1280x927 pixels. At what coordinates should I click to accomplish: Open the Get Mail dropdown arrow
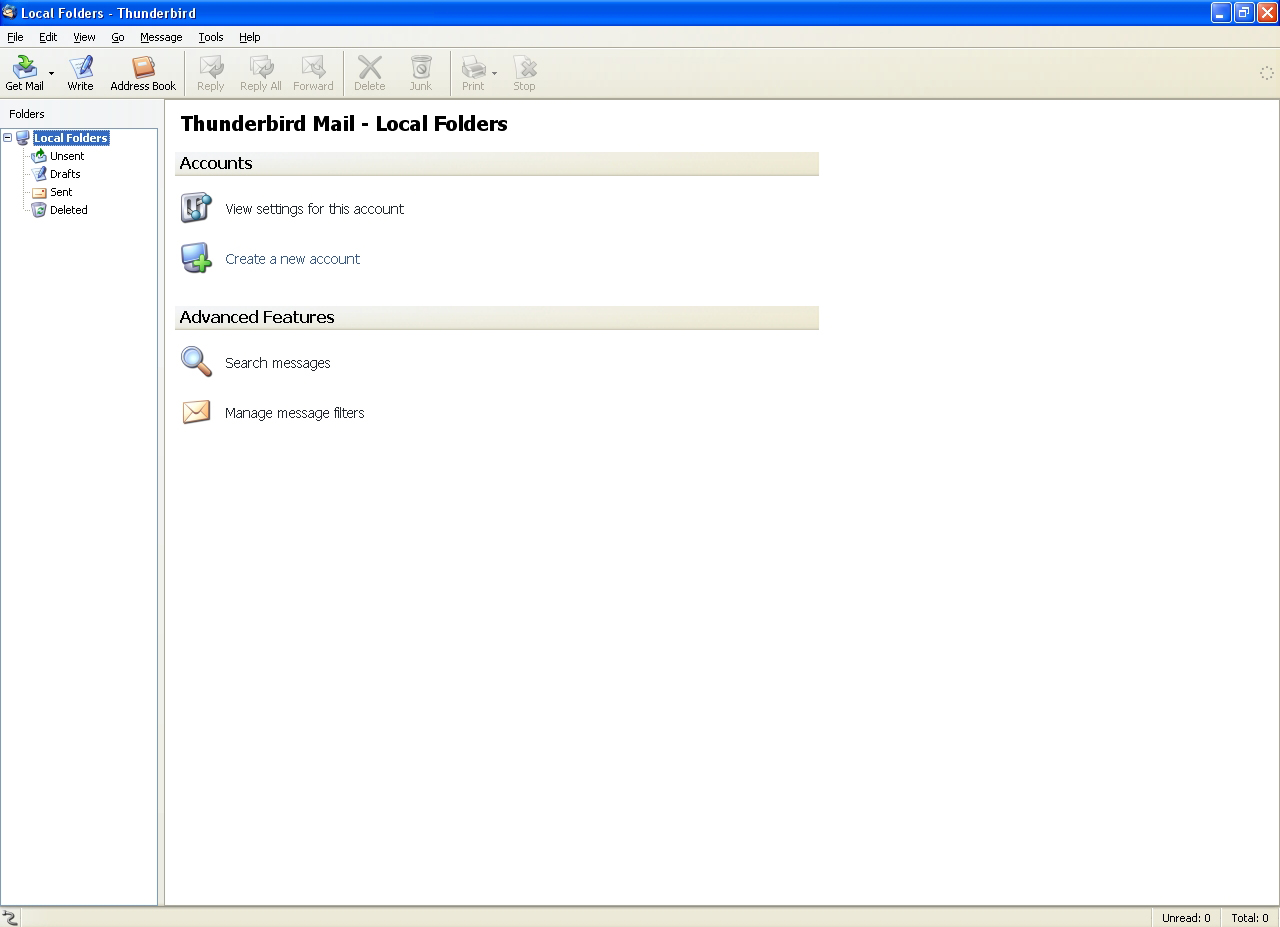(51, 73)
